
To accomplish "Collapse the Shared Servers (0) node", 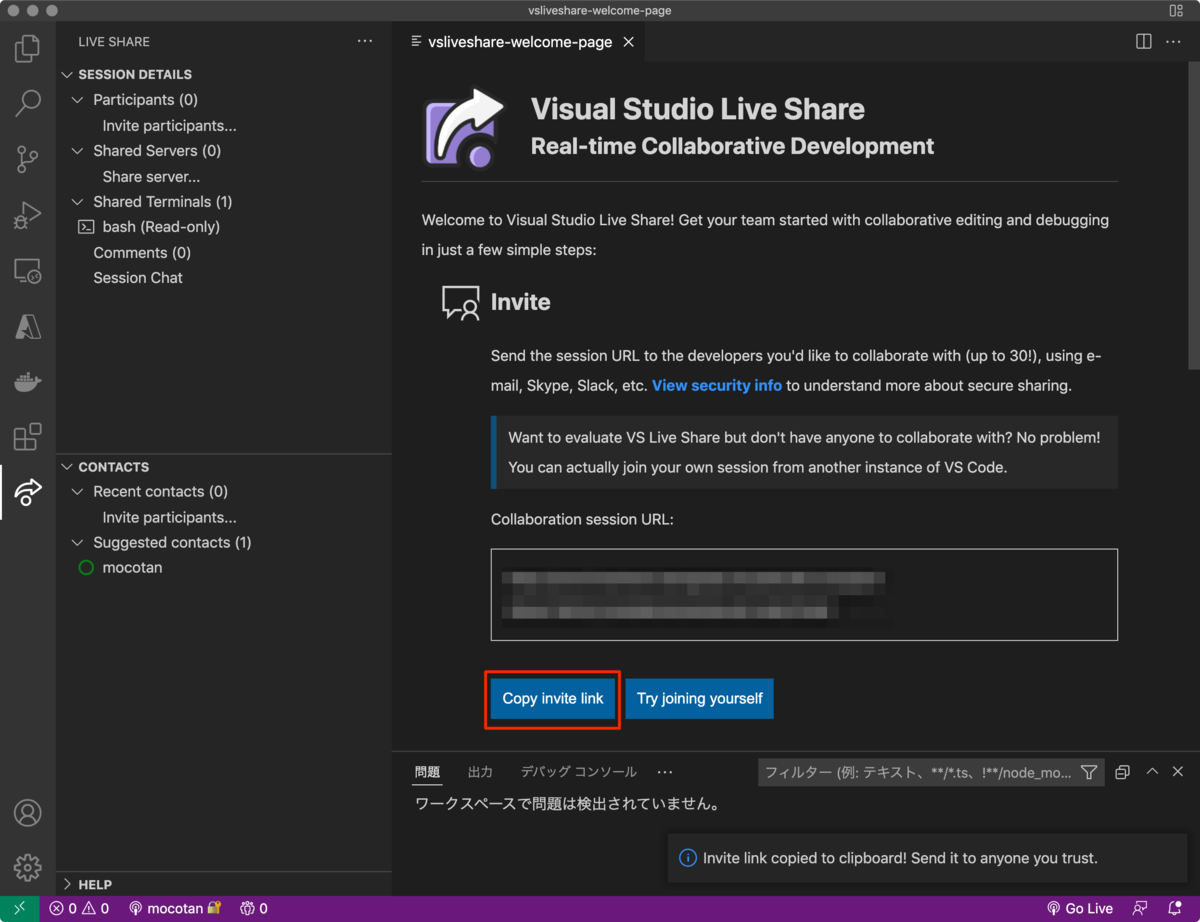I will tap(78, 151).
